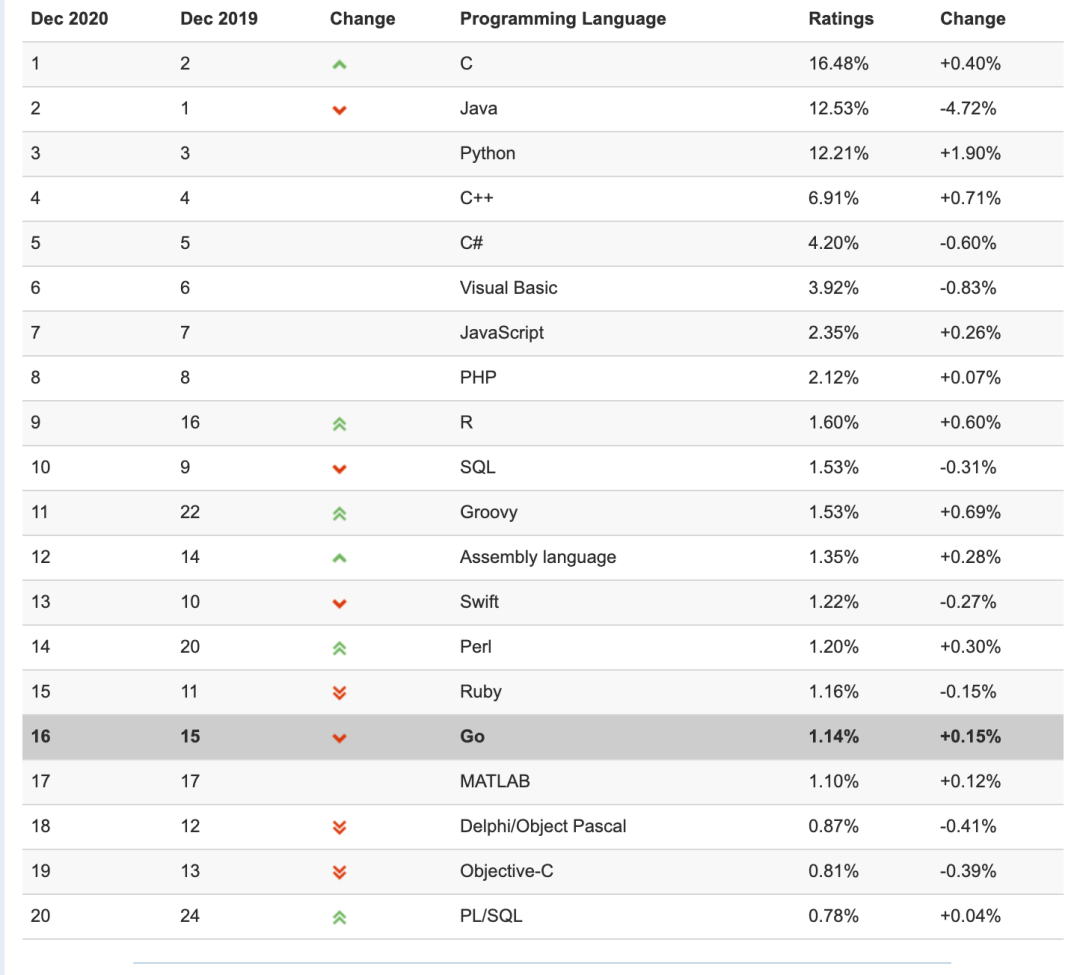Click the red down arrow beside Java
Image resolution: width=1080 pixels, height=975 pixels.
(x=339, y=110)
